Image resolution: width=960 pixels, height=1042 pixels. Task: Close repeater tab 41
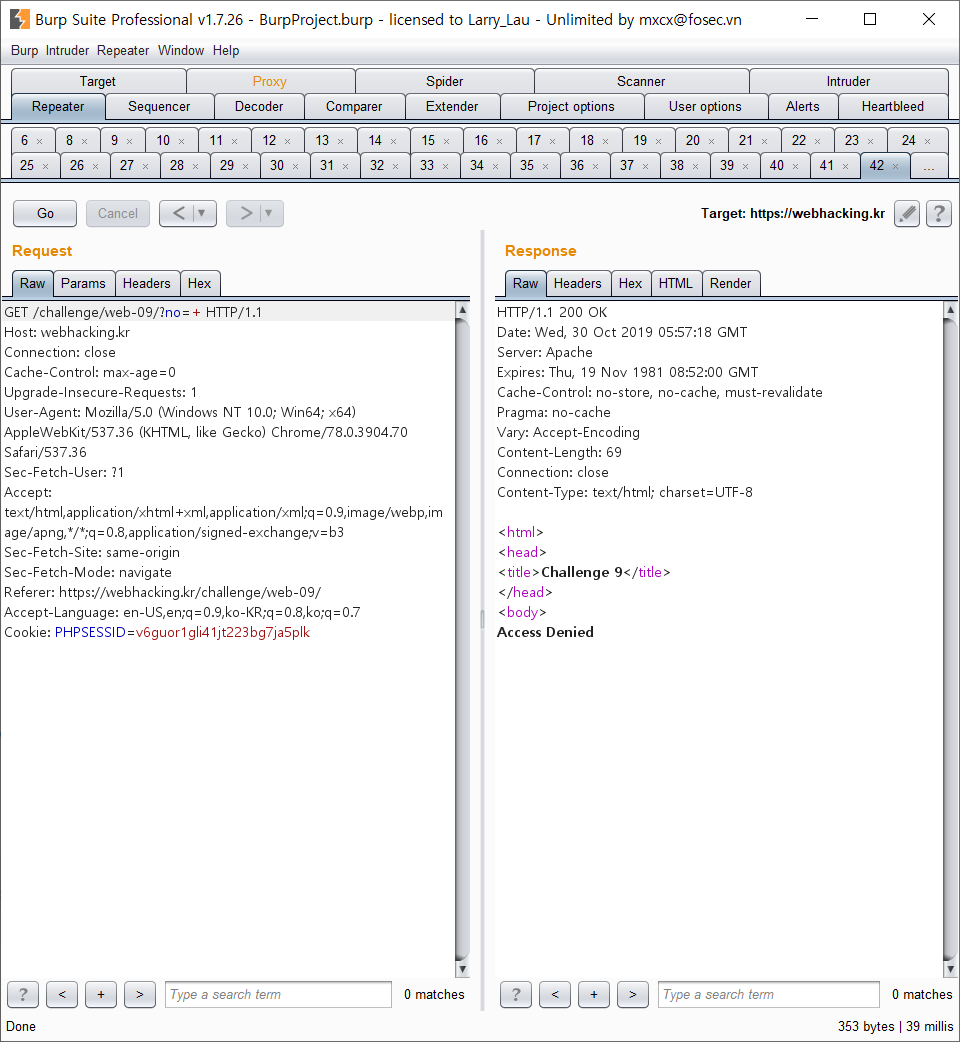(x=845, y=166)
